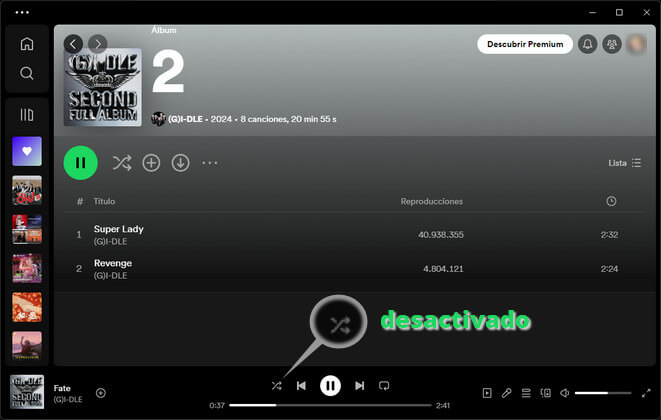Seek in the song progress bar

pyautogui.click(x=330, y=405)
